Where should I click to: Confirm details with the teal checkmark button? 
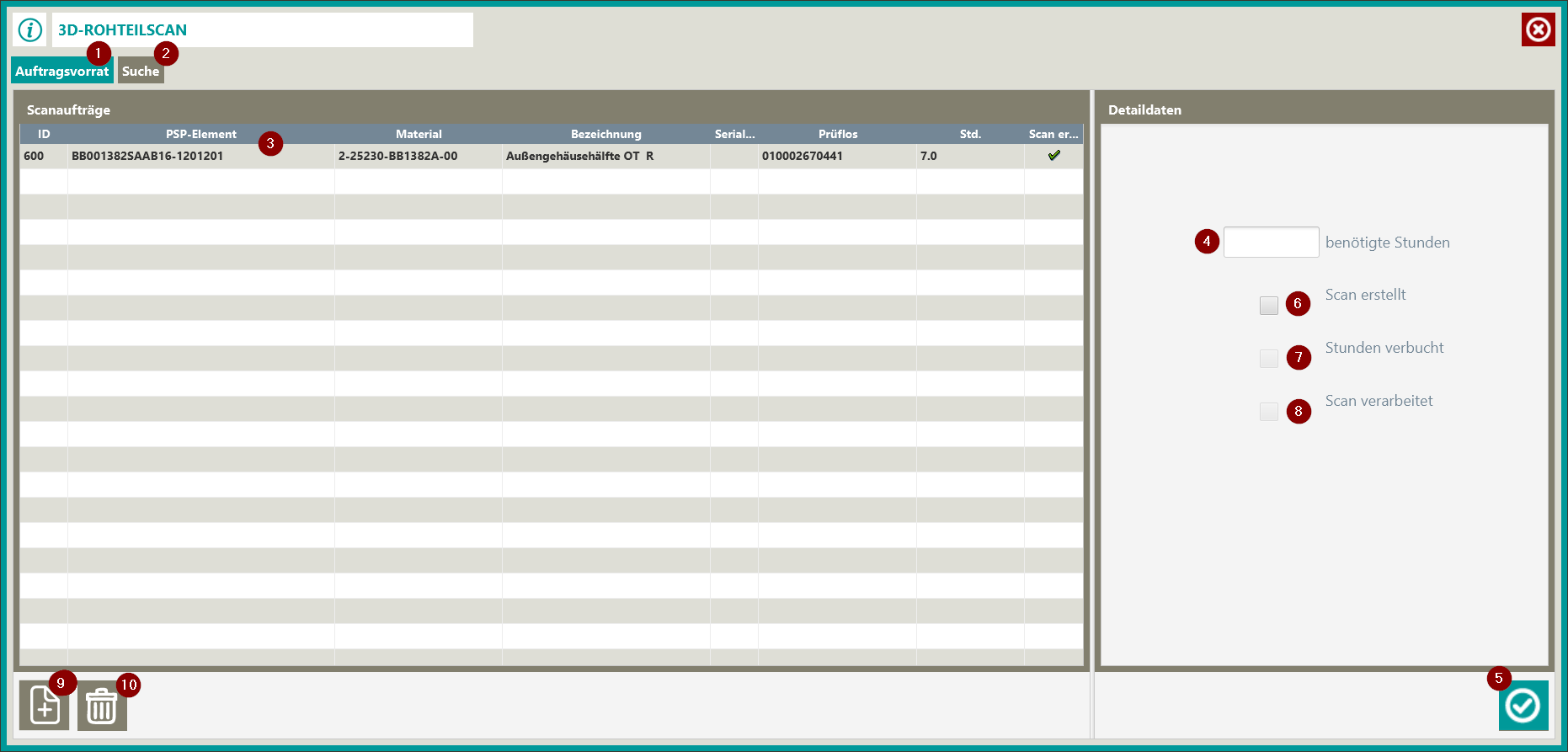point(1523,706)
